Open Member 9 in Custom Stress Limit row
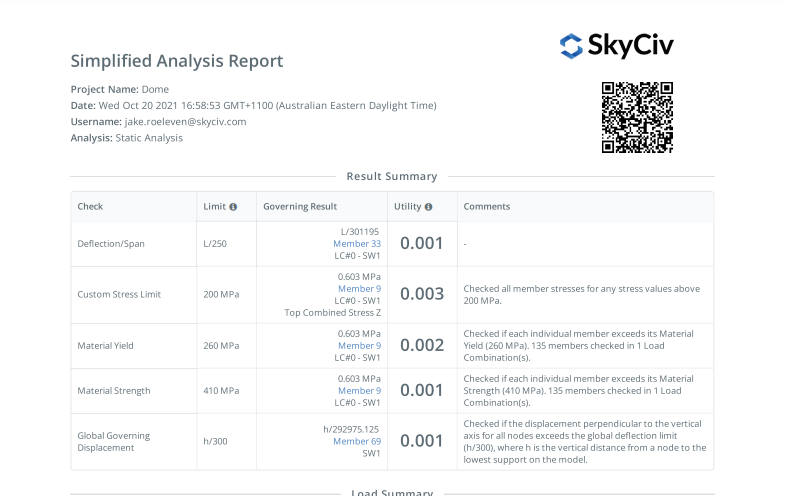Viewport: 786px width, 496px height. 359,289
